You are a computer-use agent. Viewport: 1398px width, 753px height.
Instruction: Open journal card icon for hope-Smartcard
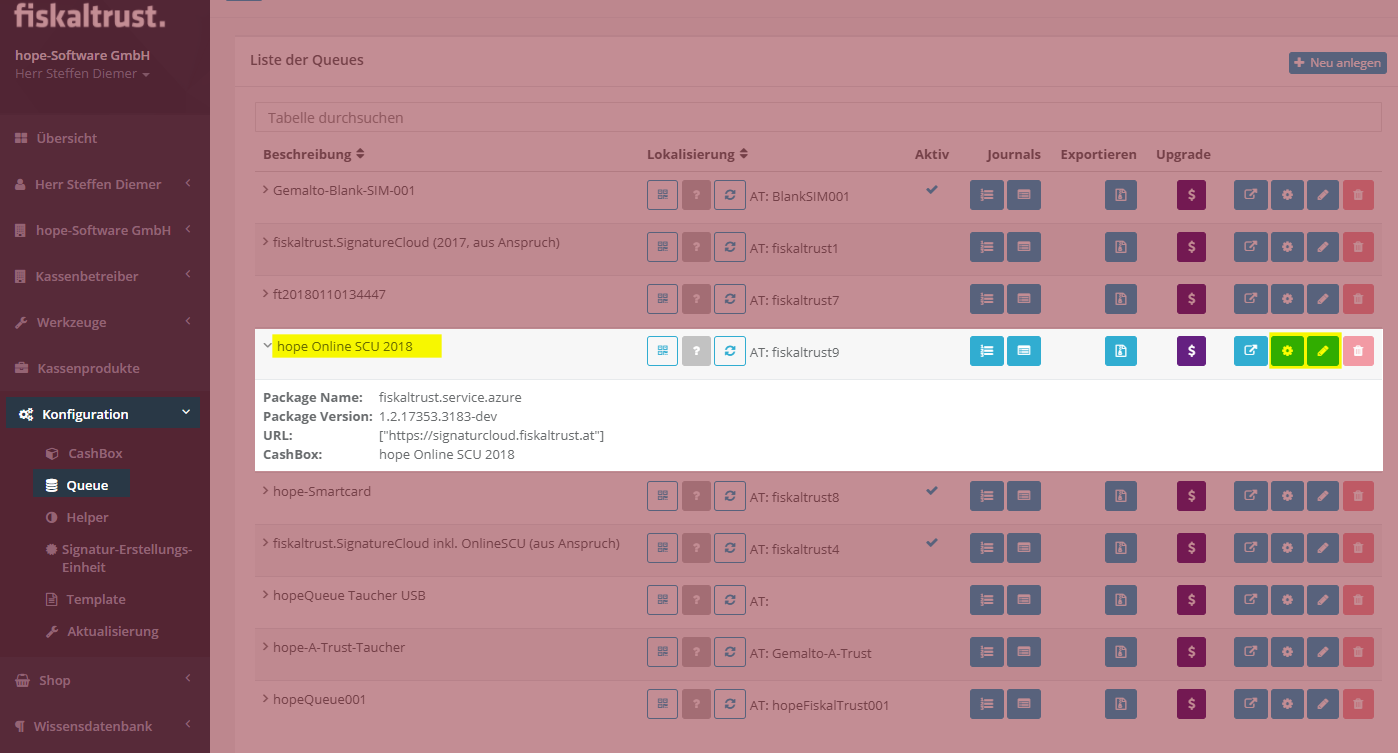1024,496
